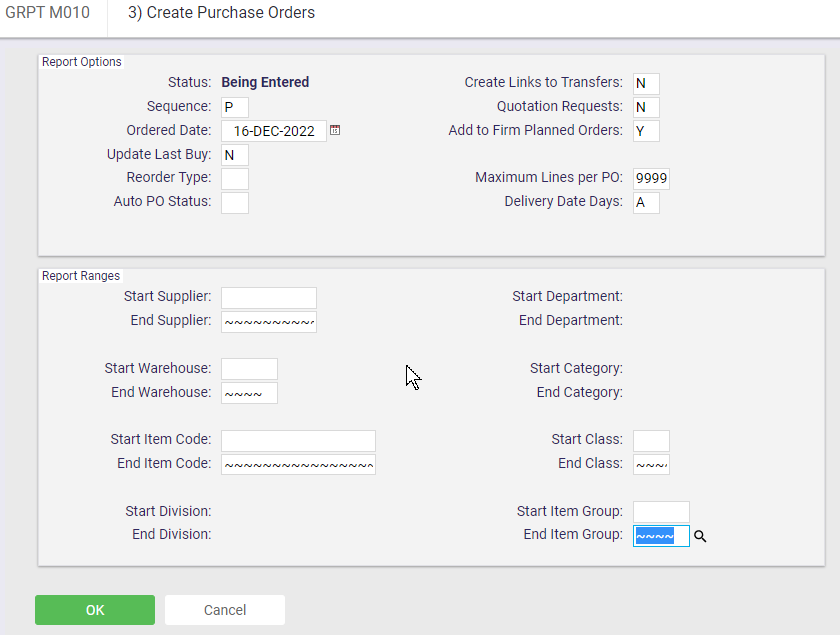
Task: Focus the End Item Code field
Action: [x=298, y=465]
